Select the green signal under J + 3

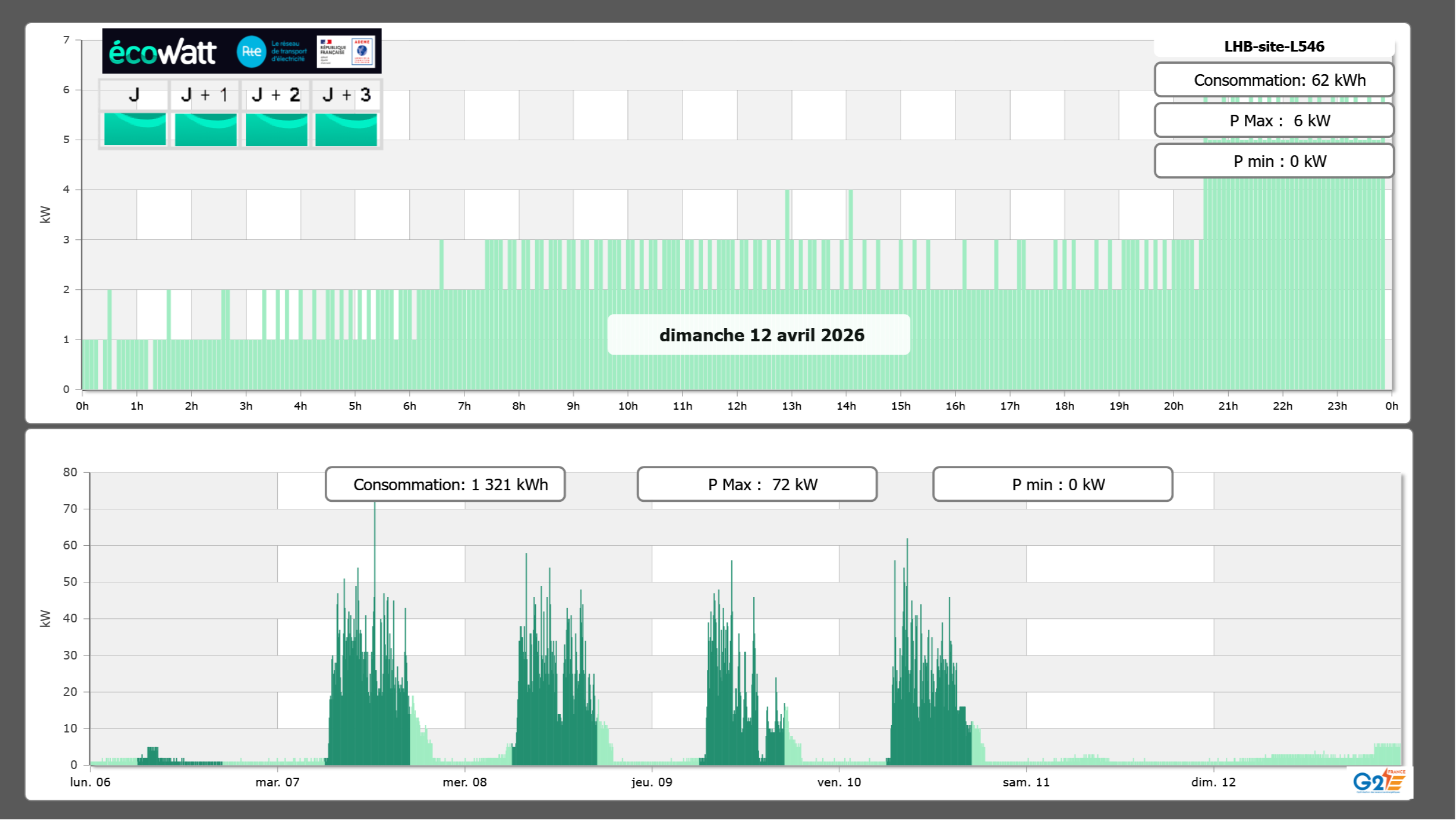tap(346, 129)
